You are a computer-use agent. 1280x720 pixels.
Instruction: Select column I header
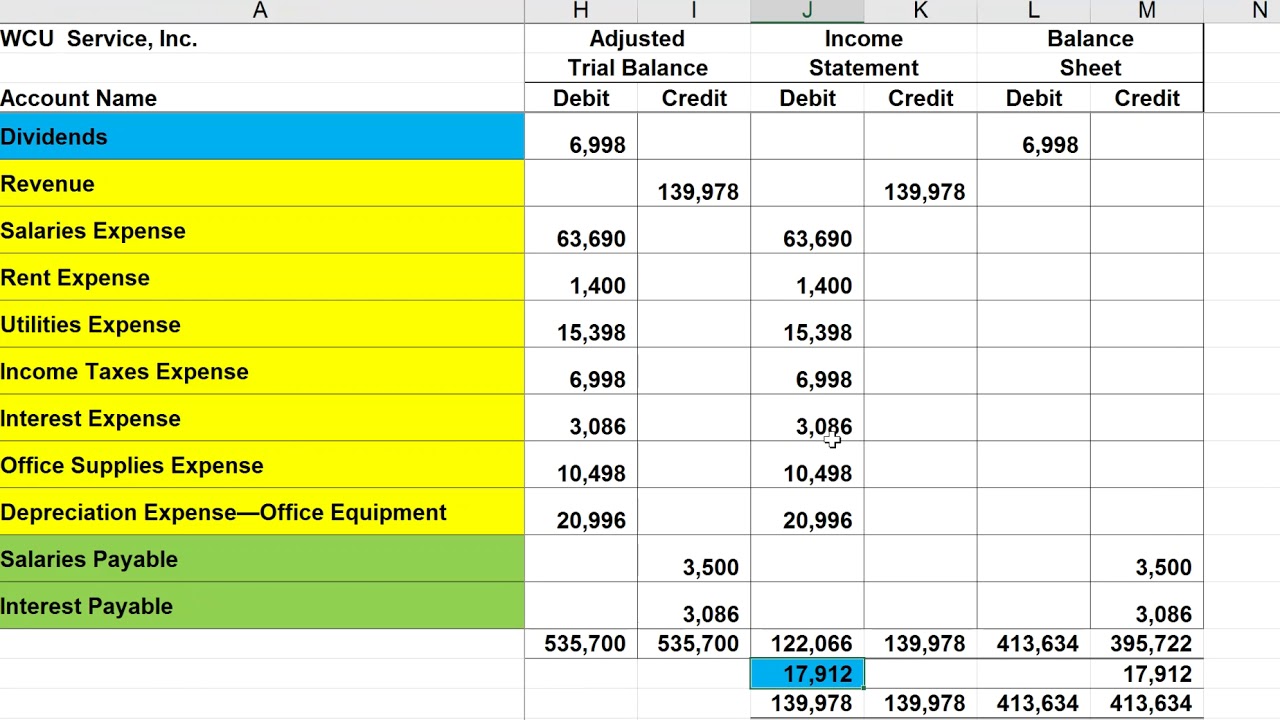(694, 11)
